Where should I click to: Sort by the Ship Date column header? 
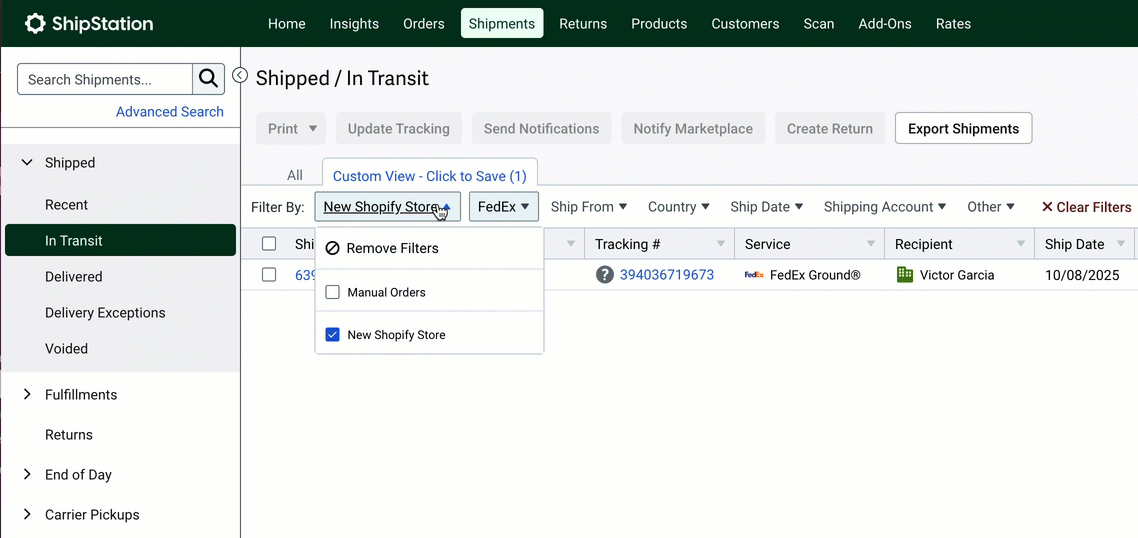[1075, 244]
